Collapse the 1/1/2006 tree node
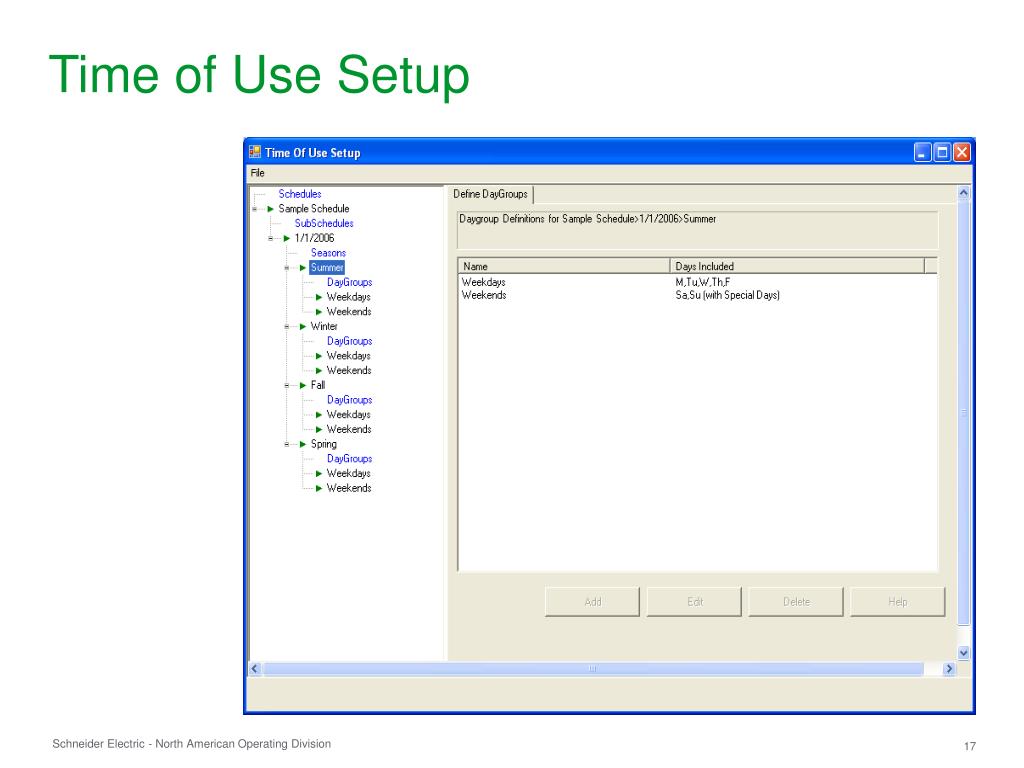This screenshot has width=1024, height=768. [x=271, y=238]
